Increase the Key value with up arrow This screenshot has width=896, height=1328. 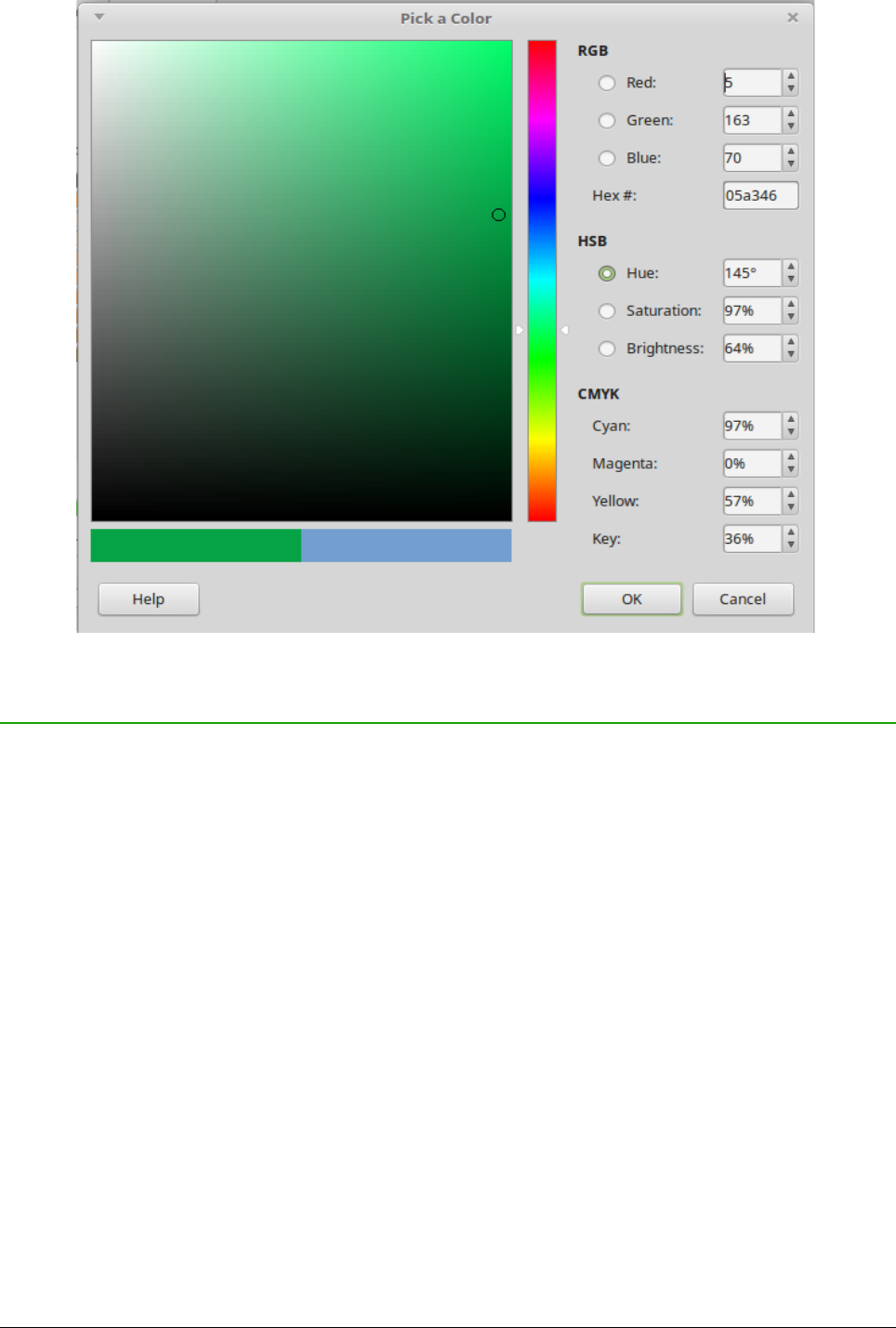(791, 533)
